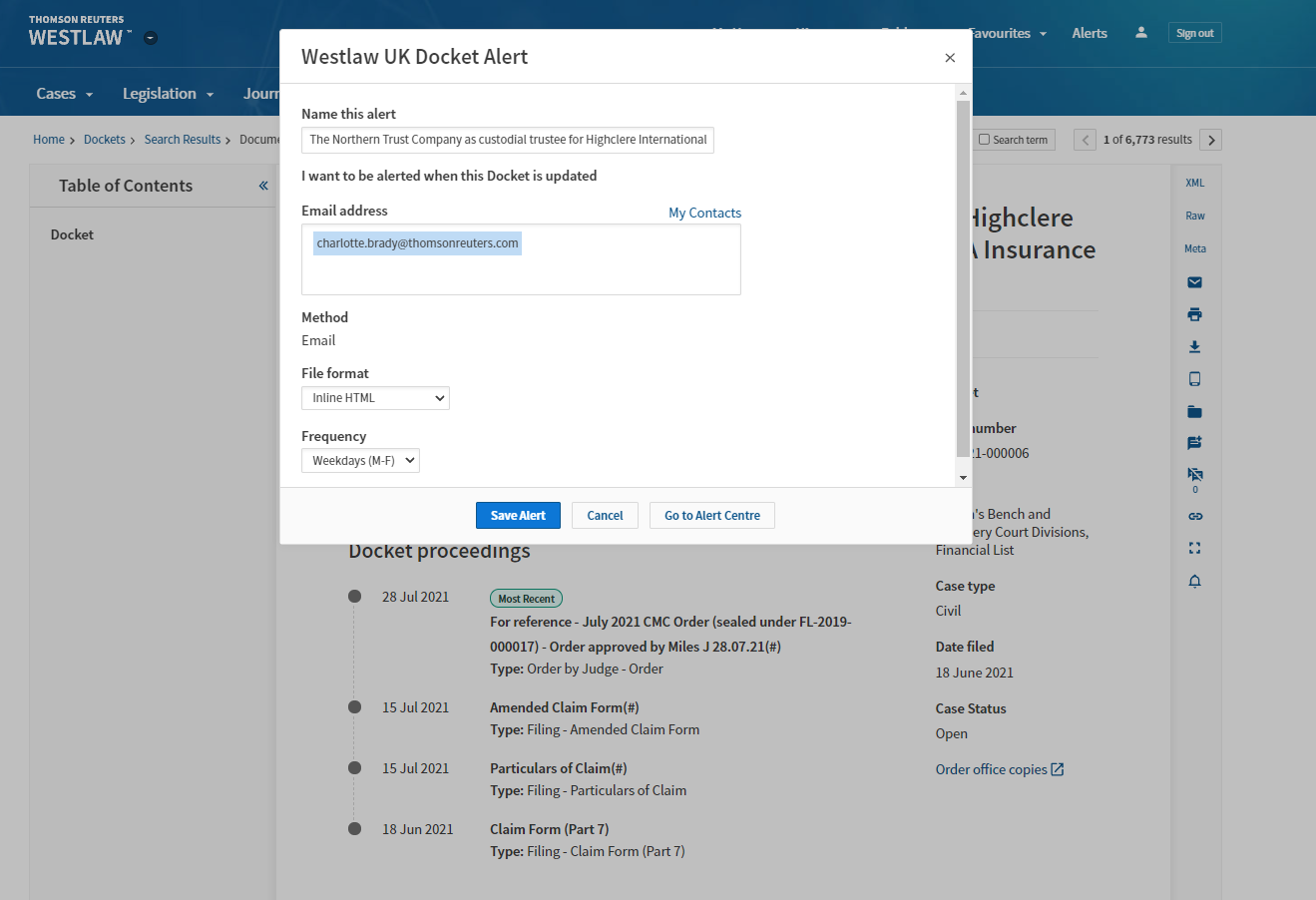
Task: Open the Favourites dropdown
Action: (x=1008, y=33)
